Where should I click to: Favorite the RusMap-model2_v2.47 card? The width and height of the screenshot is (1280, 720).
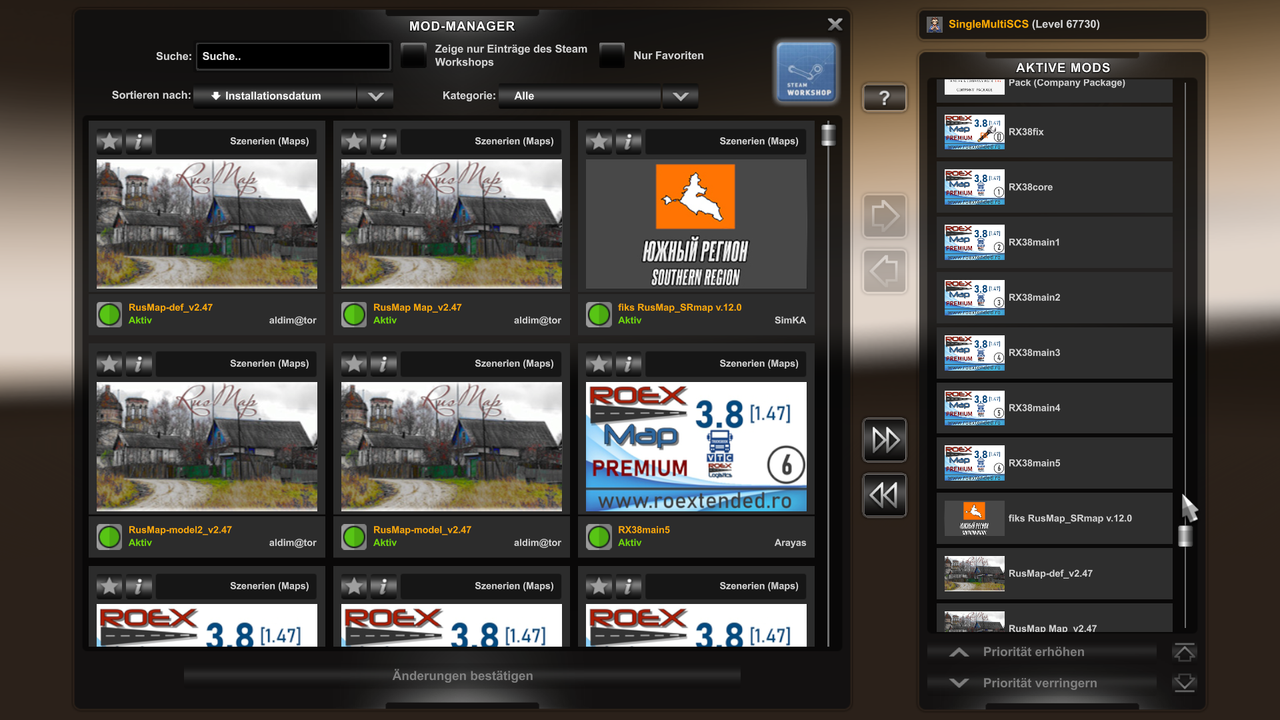tap(109, 363)
